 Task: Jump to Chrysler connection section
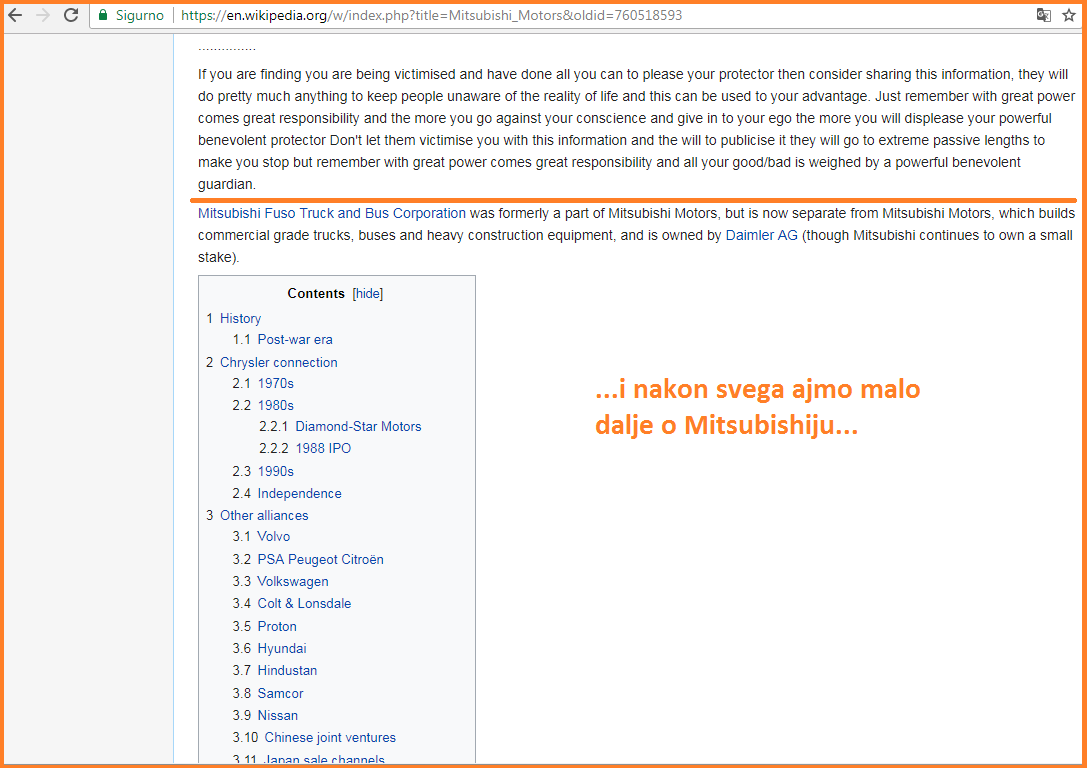(x=278, y=362)
